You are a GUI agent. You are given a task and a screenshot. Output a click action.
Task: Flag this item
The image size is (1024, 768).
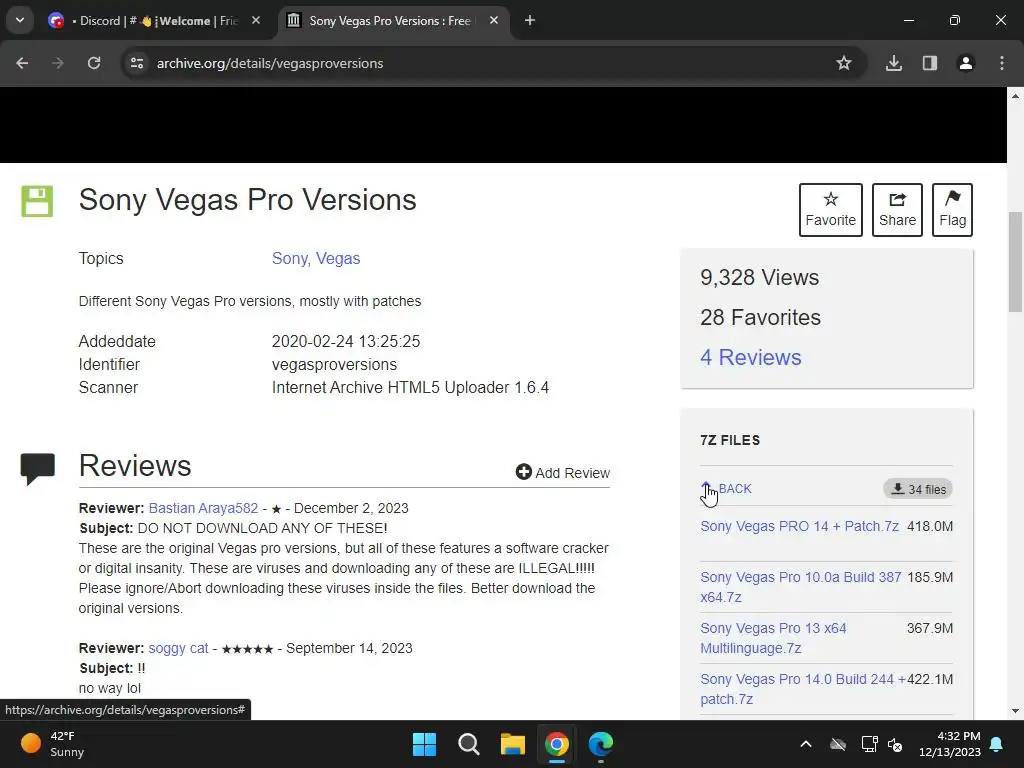(952, 210)
